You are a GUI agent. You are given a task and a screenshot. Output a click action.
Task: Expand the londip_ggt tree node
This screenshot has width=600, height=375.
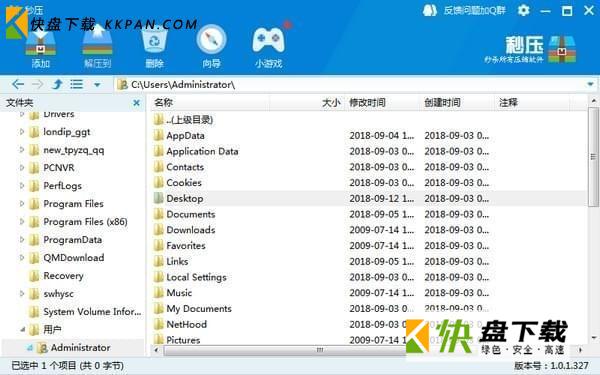(22, 132)
